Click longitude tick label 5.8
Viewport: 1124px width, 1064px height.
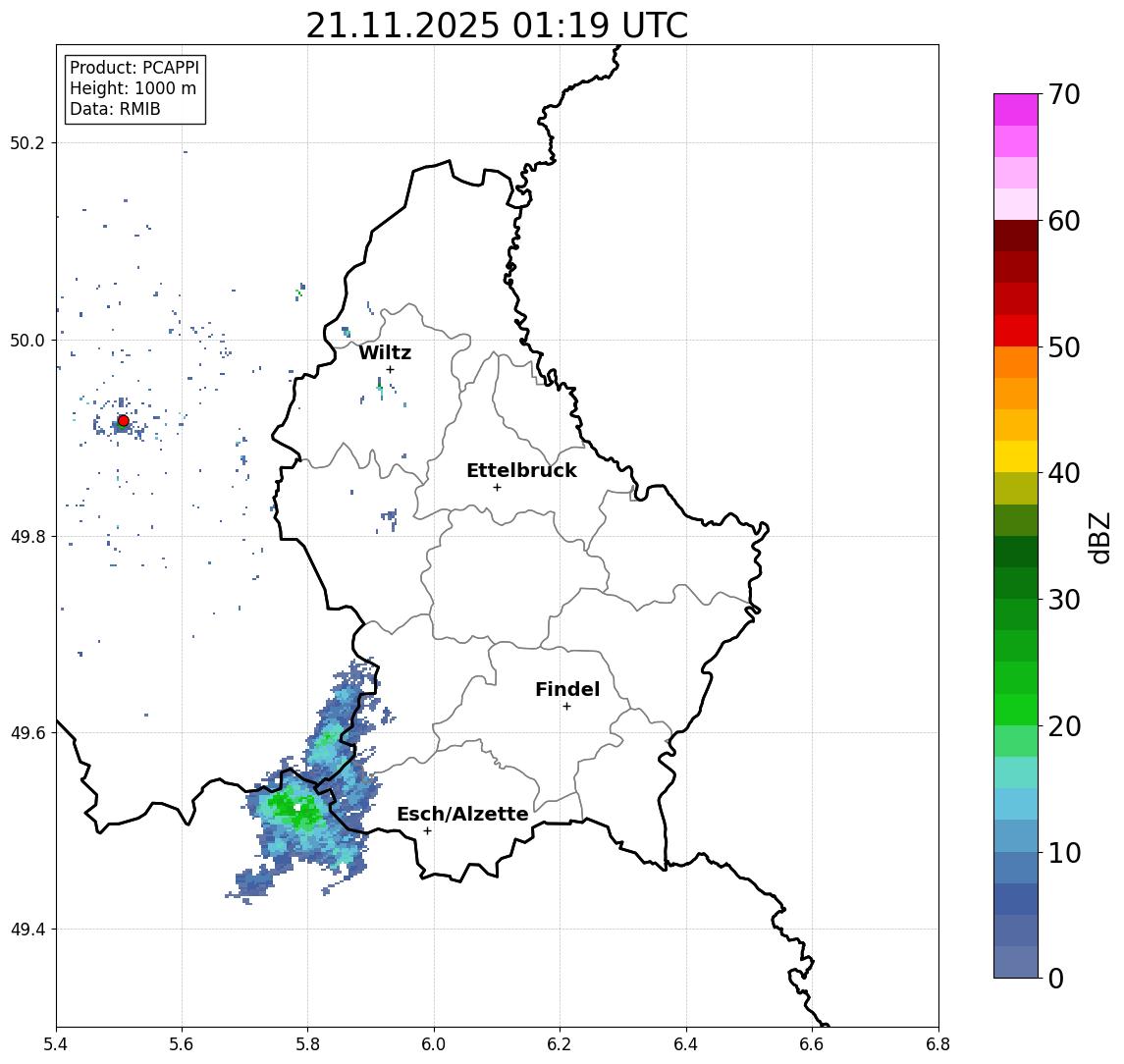(307, 1043)
